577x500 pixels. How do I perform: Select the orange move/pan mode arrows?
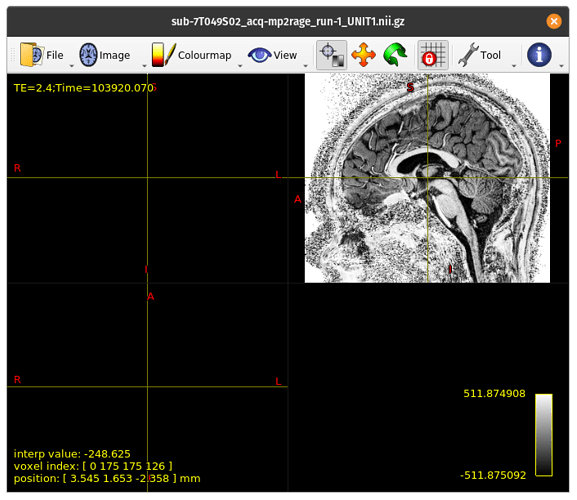coord(363,55)
